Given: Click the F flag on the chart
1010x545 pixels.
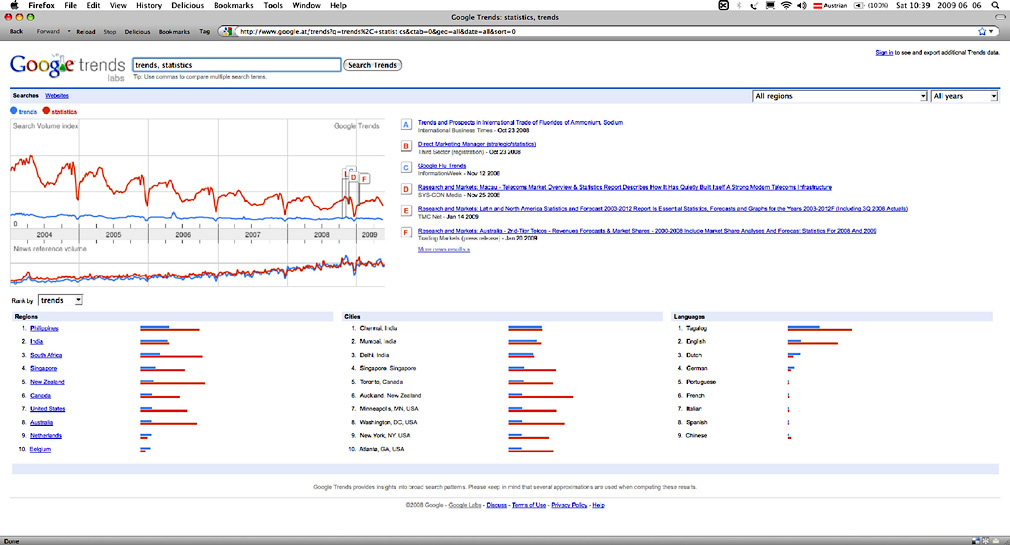Looking at the screenshot, I should [x=364, y=178].
